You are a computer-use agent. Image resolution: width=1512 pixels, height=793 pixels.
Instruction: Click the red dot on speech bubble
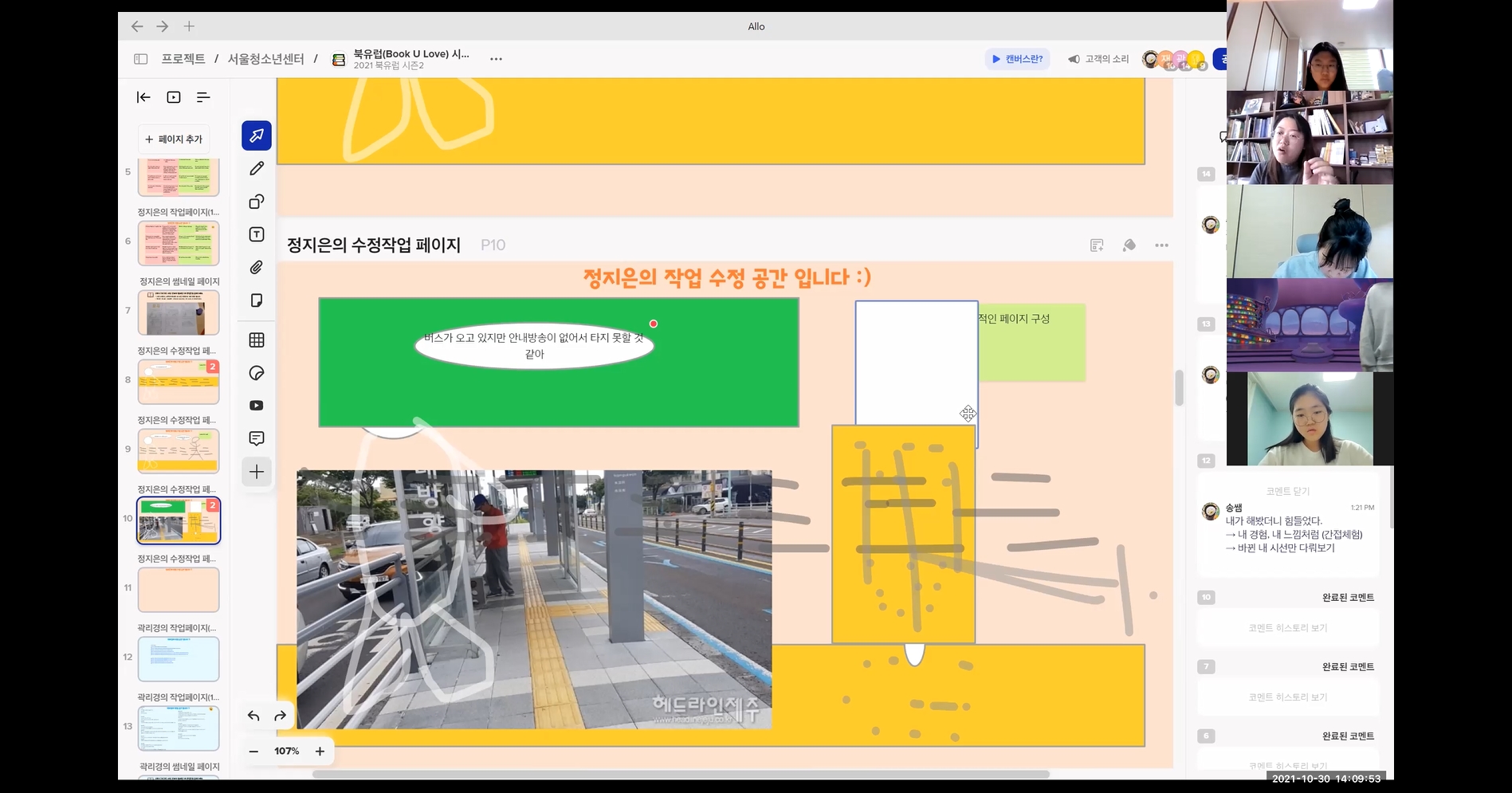(x=654, y=324)
